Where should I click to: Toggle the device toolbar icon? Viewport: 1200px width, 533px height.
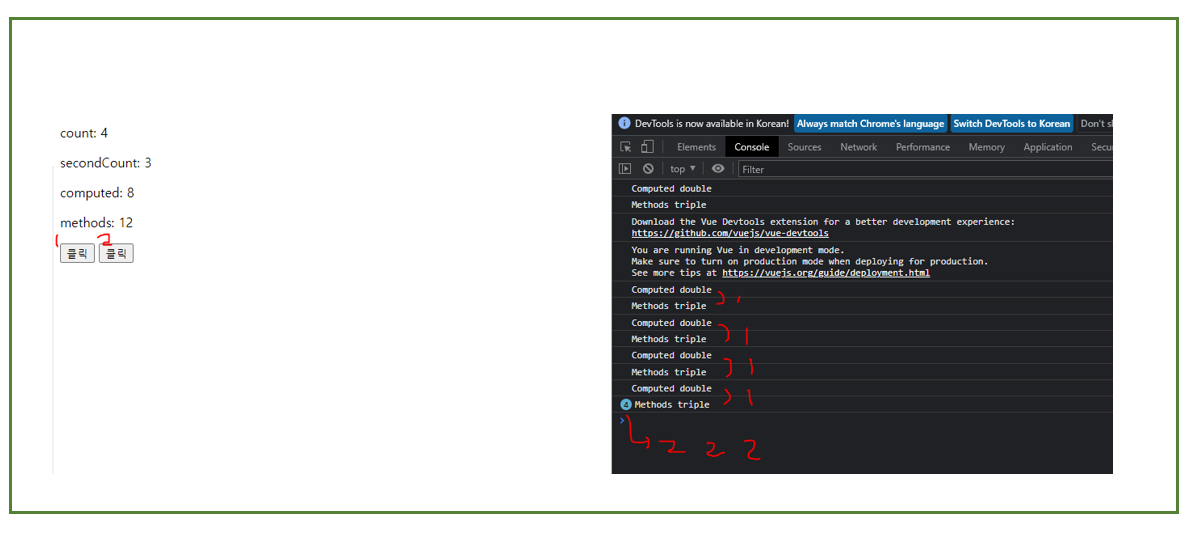[646, 147]
